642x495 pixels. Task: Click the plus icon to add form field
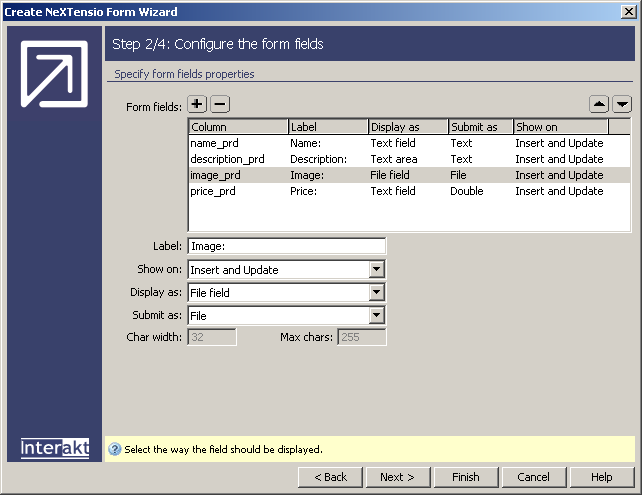point(197,104)
